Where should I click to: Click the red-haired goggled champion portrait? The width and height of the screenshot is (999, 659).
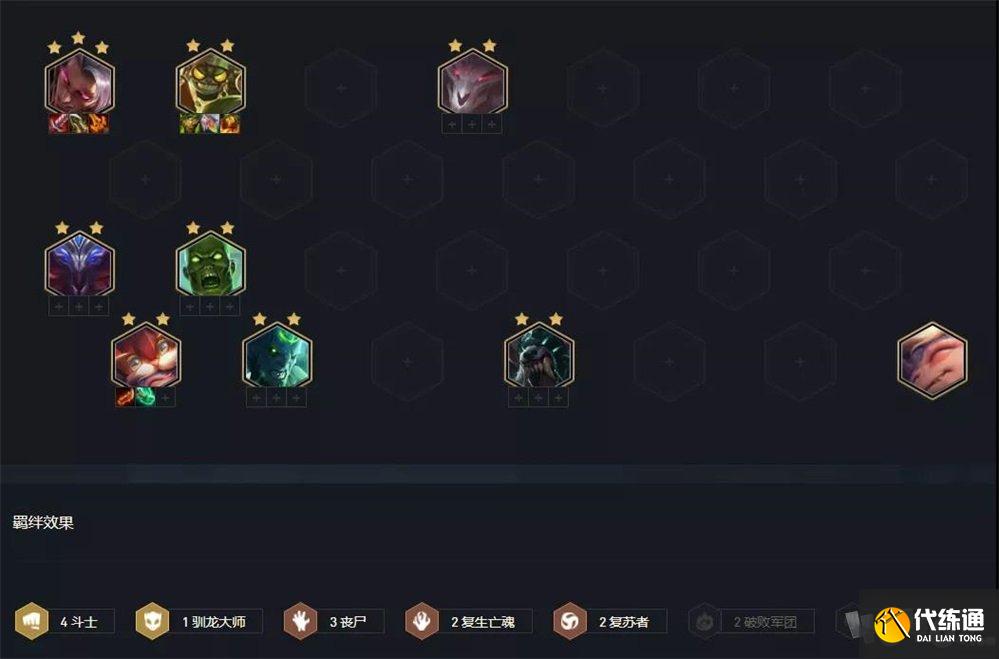(146, 356)
